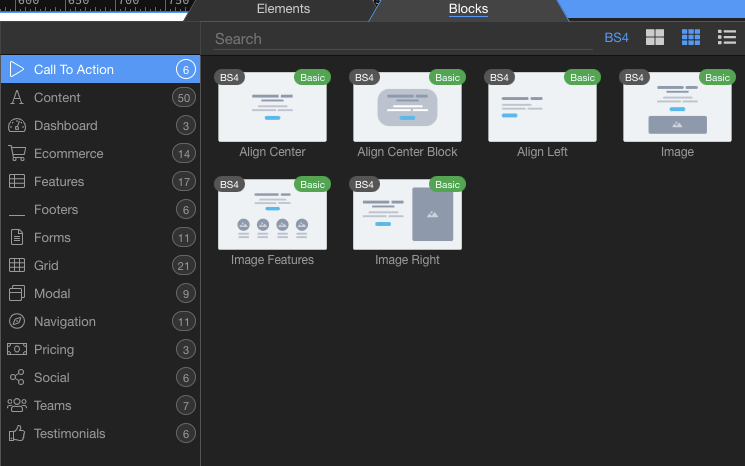Select the Blocks tab
This screenshot has height=466, width=745.
468,9
